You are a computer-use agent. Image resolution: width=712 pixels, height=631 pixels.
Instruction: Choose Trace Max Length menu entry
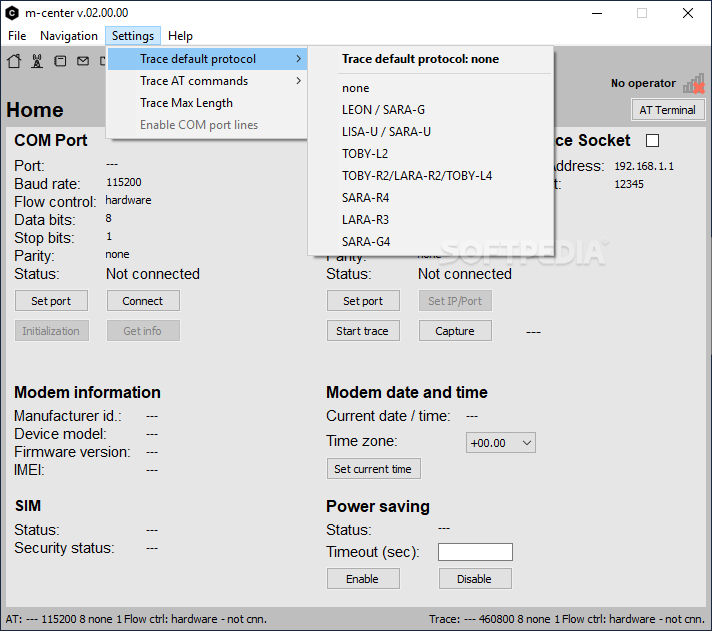coord(207,103)
